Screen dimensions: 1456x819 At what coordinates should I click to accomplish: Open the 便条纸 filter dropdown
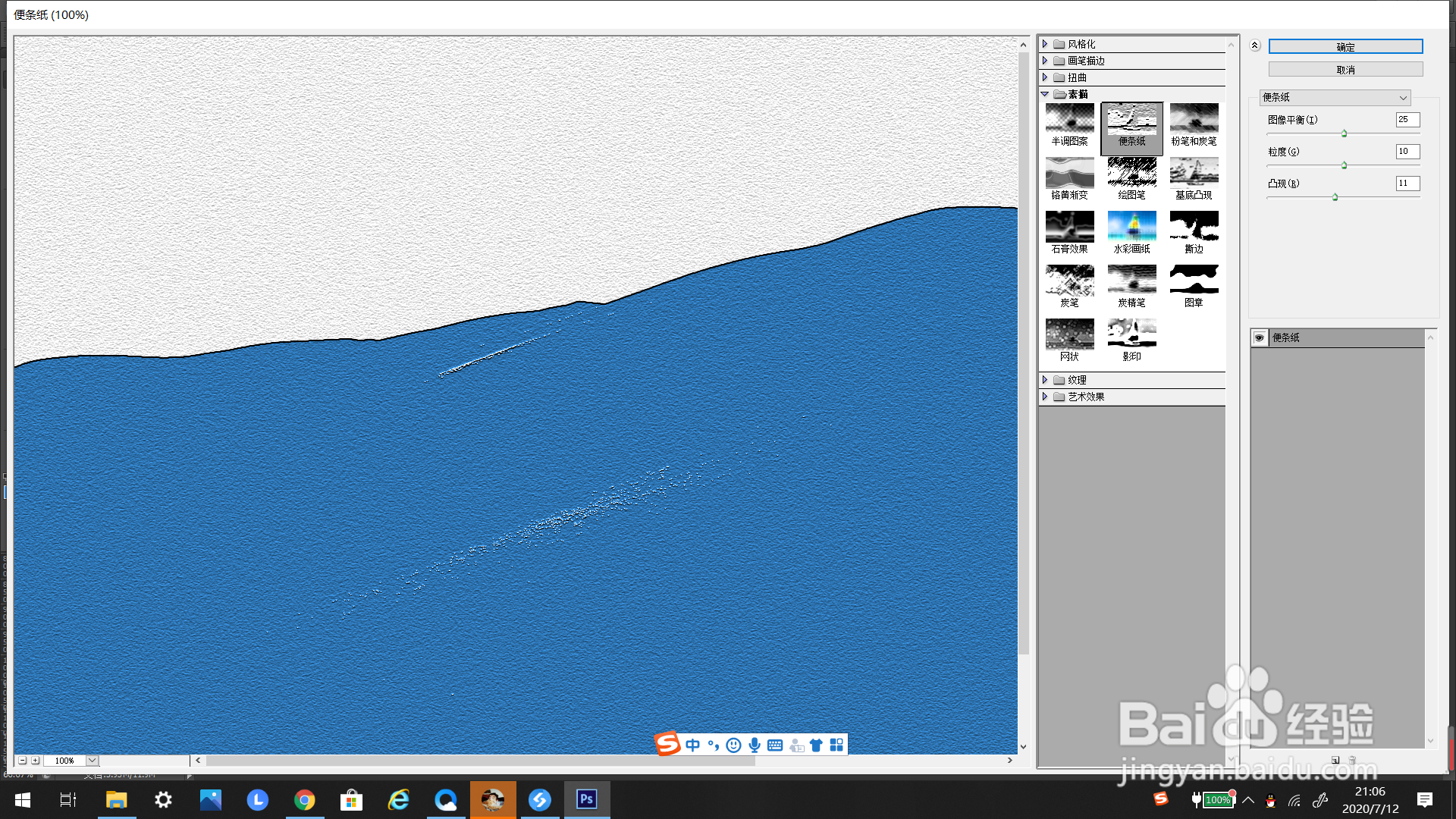(1335, 97)
